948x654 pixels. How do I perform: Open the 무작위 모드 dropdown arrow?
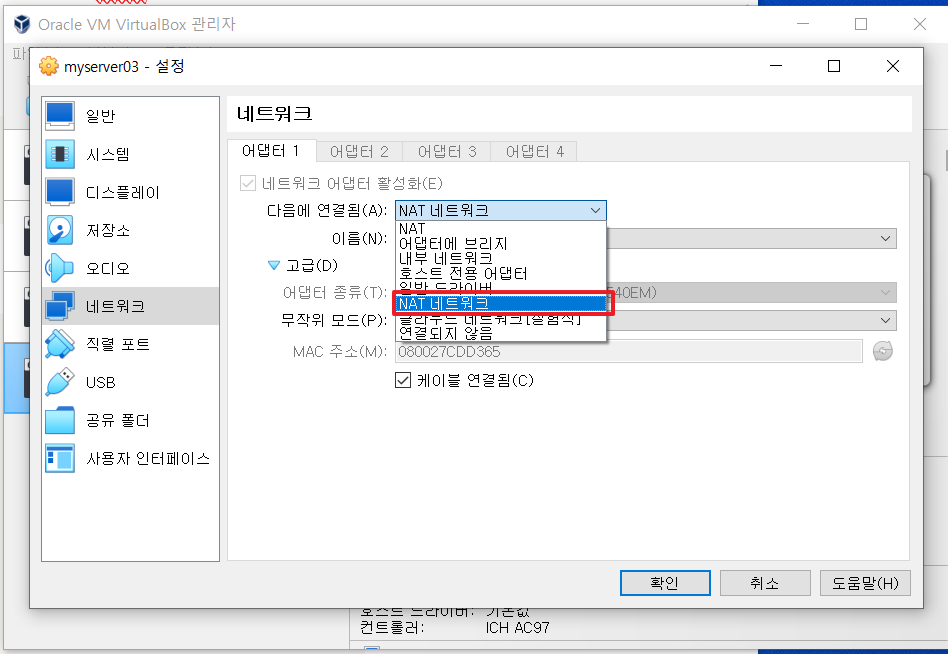885,320
